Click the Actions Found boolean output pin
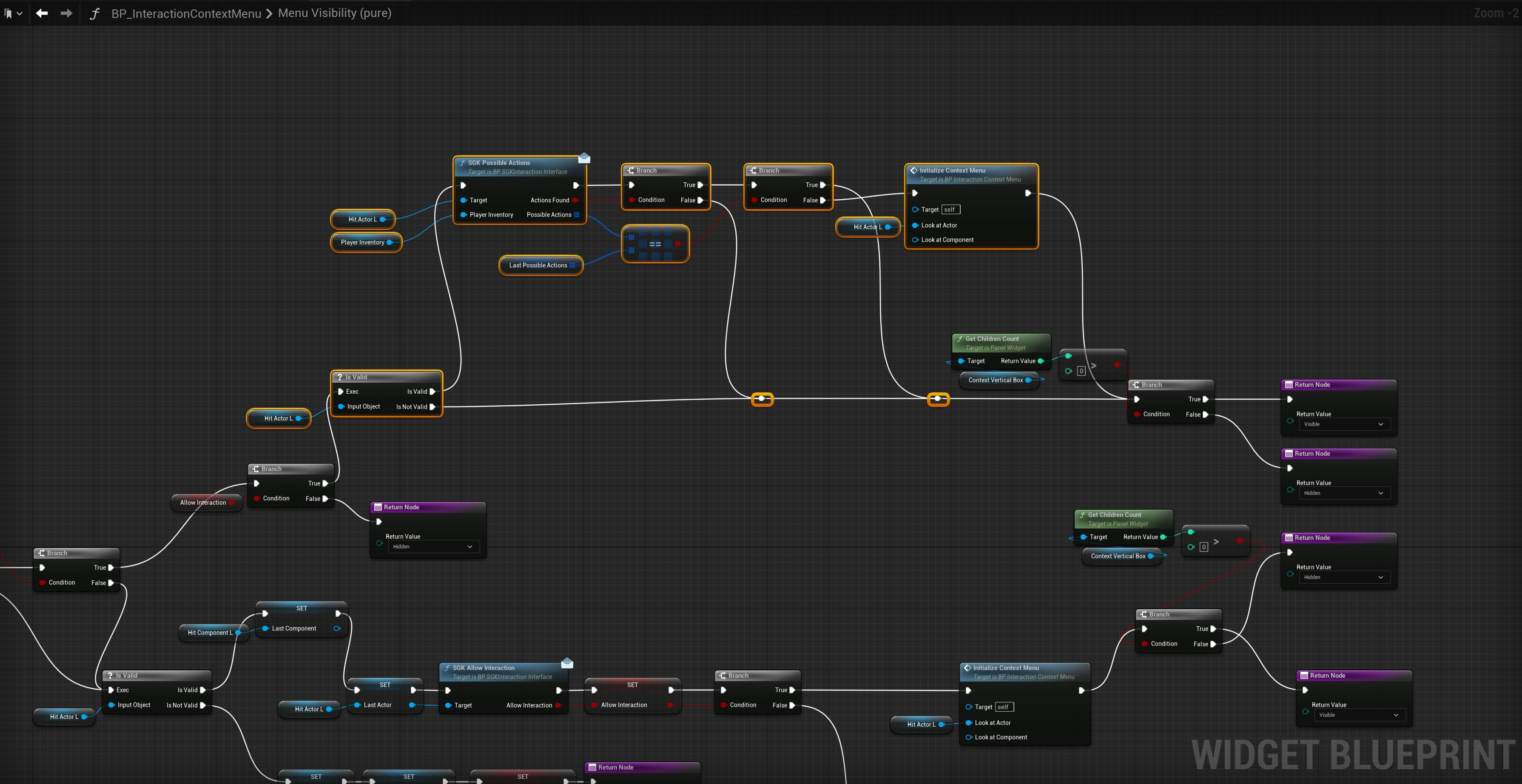Screen dimensions: 1522x784 [x=575, y=200]
